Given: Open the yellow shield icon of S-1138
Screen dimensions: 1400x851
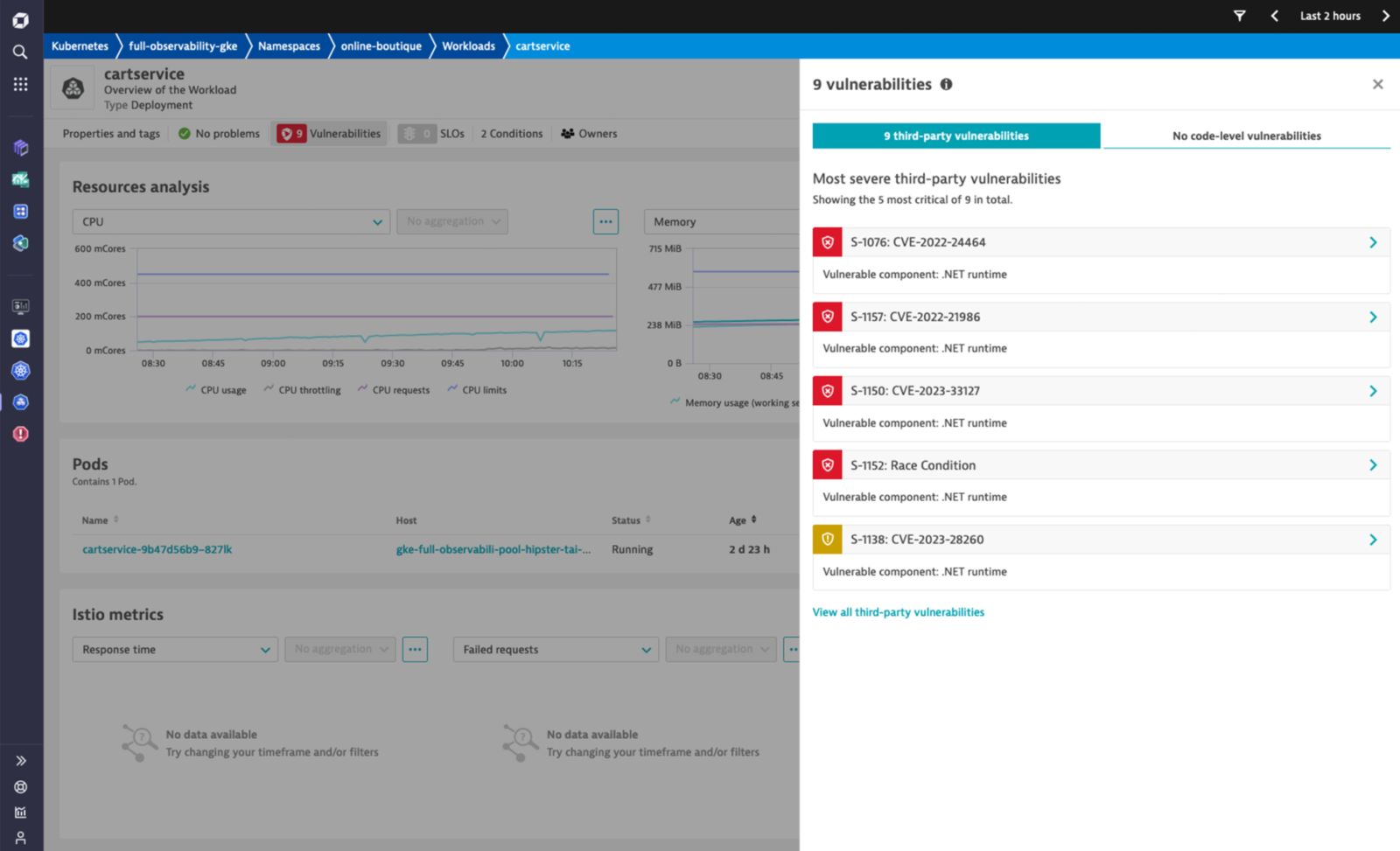Looking at the screenshot, I should point(827,540).
